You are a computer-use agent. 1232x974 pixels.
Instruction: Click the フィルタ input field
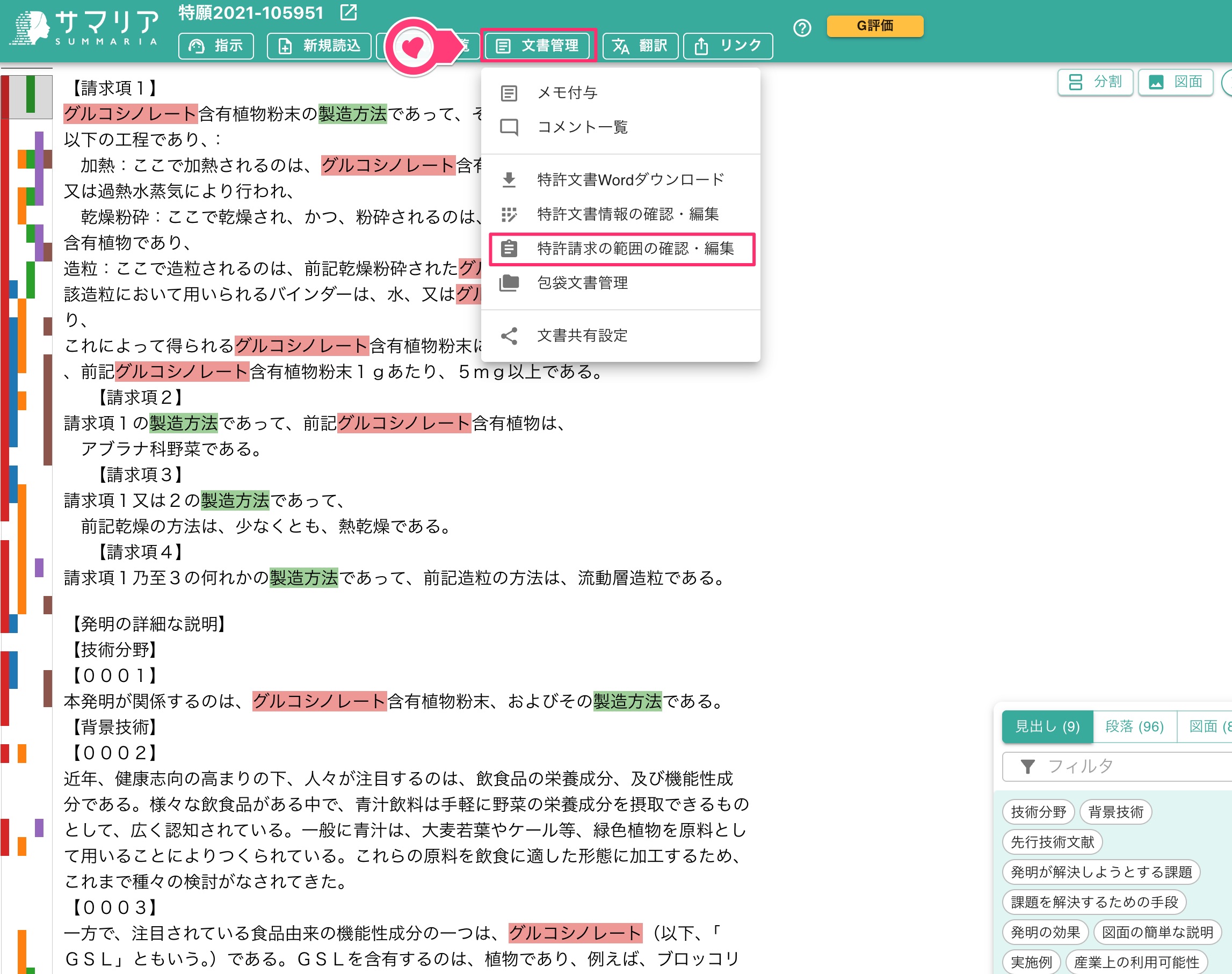(1118, 766)
